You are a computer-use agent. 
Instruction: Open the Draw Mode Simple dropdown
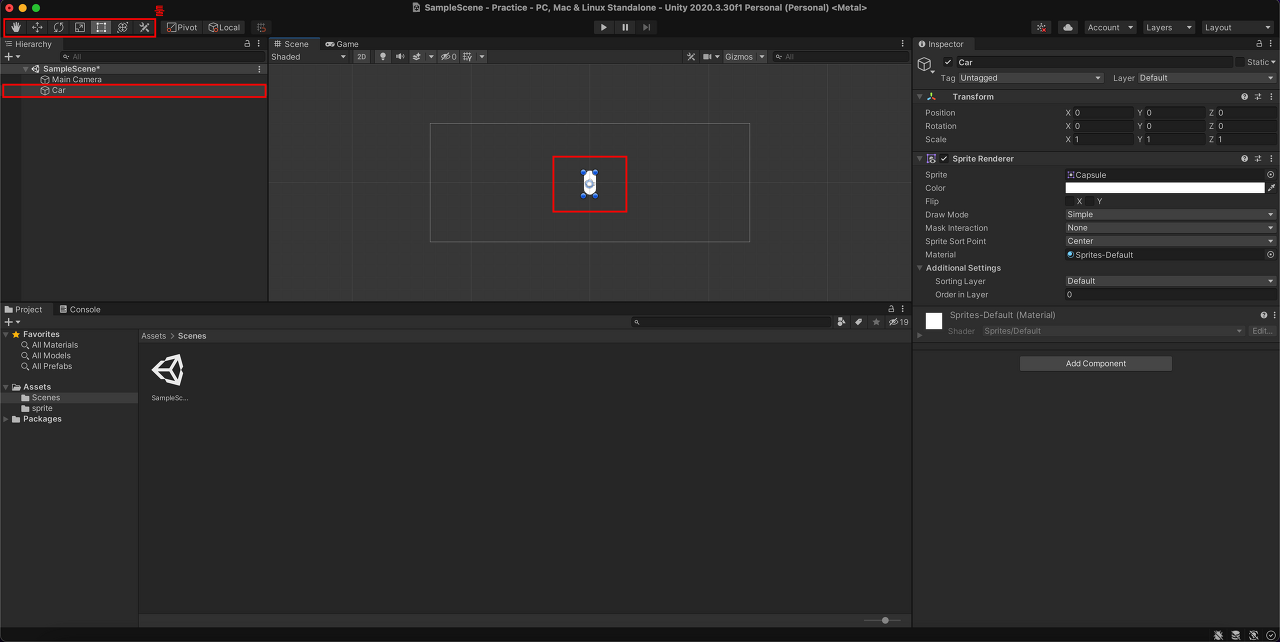pyautogui.click(x=1171, y=214)
